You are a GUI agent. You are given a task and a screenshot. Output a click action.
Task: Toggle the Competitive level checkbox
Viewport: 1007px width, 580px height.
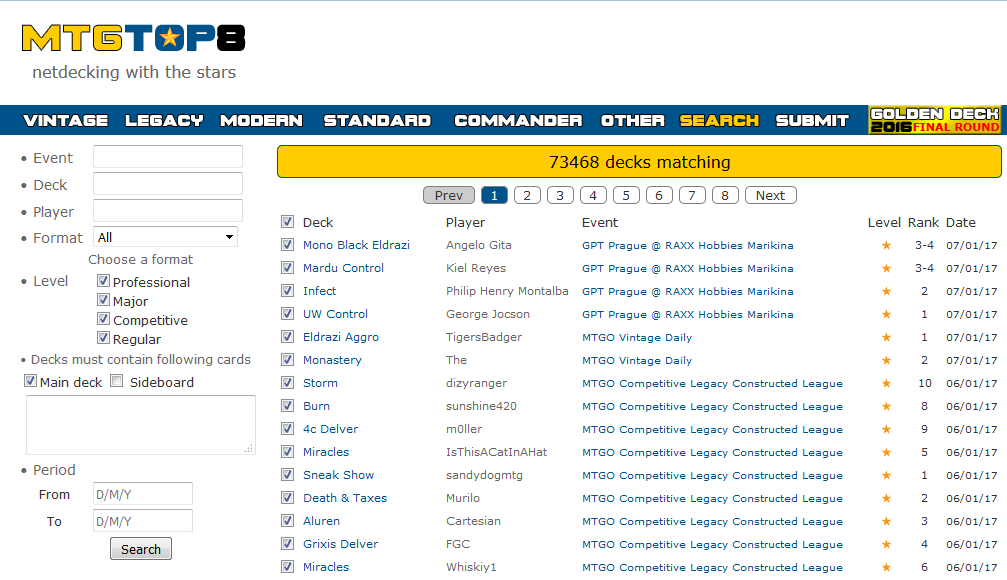[103, 319]
